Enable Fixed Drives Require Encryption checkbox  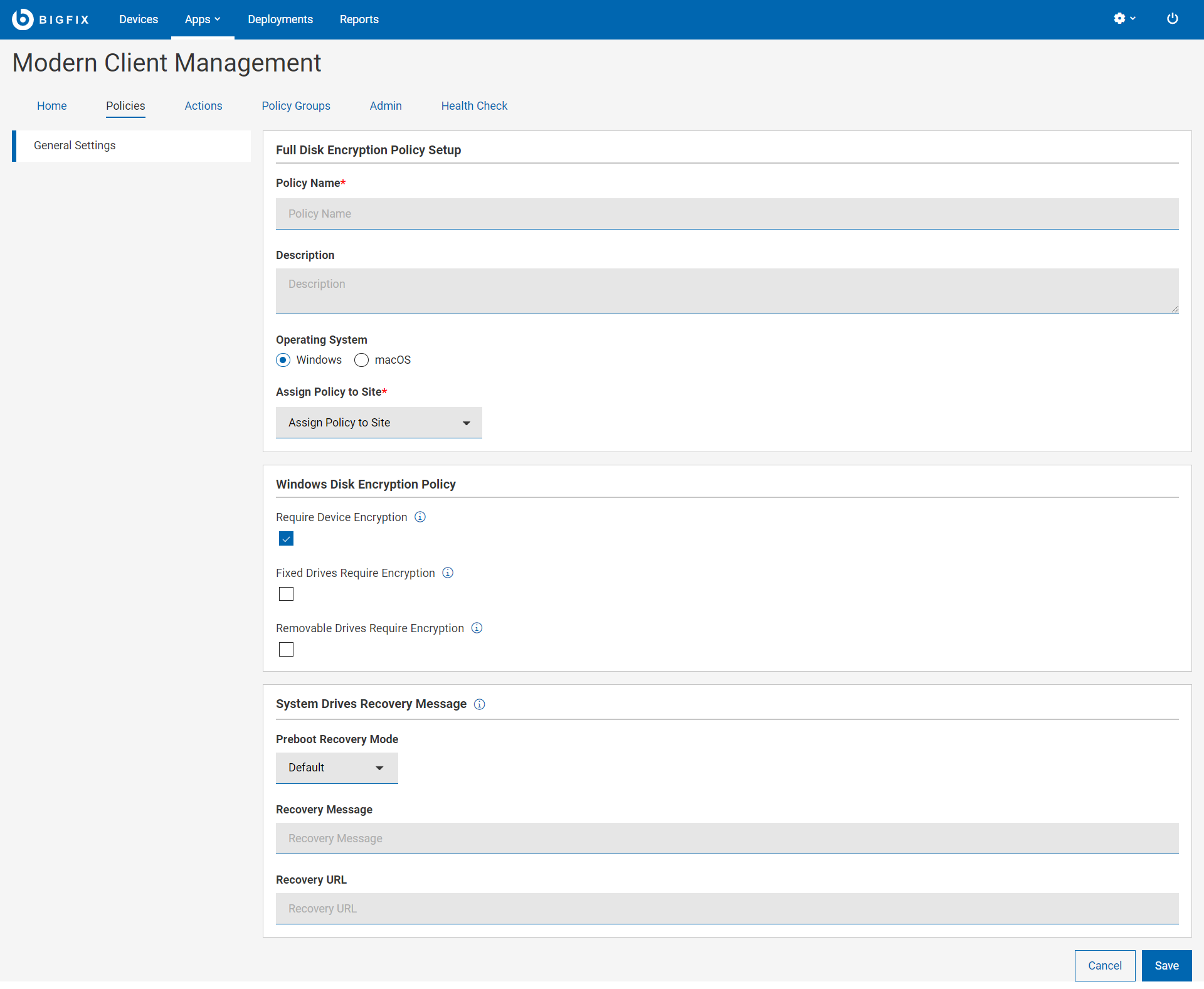[x=286, y=594]
